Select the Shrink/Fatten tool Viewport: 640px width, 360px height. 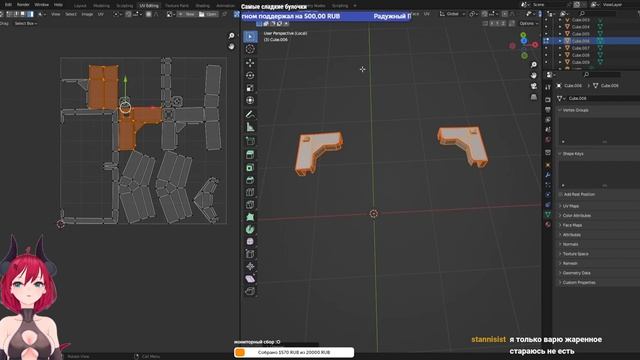(250, 267)
